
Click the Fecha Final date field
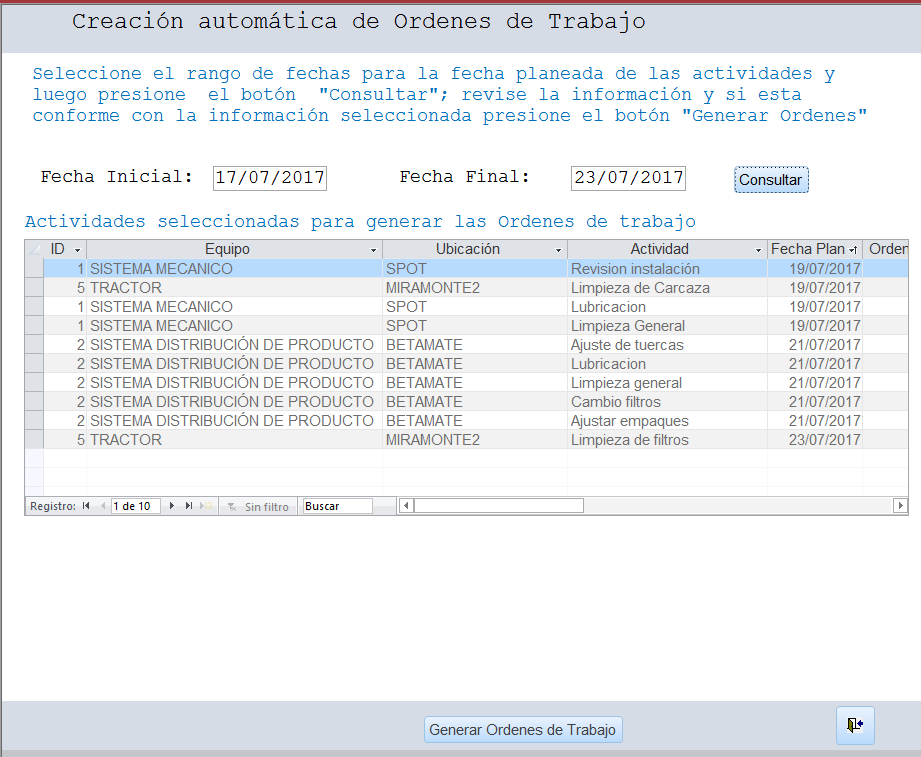[628, 178]
